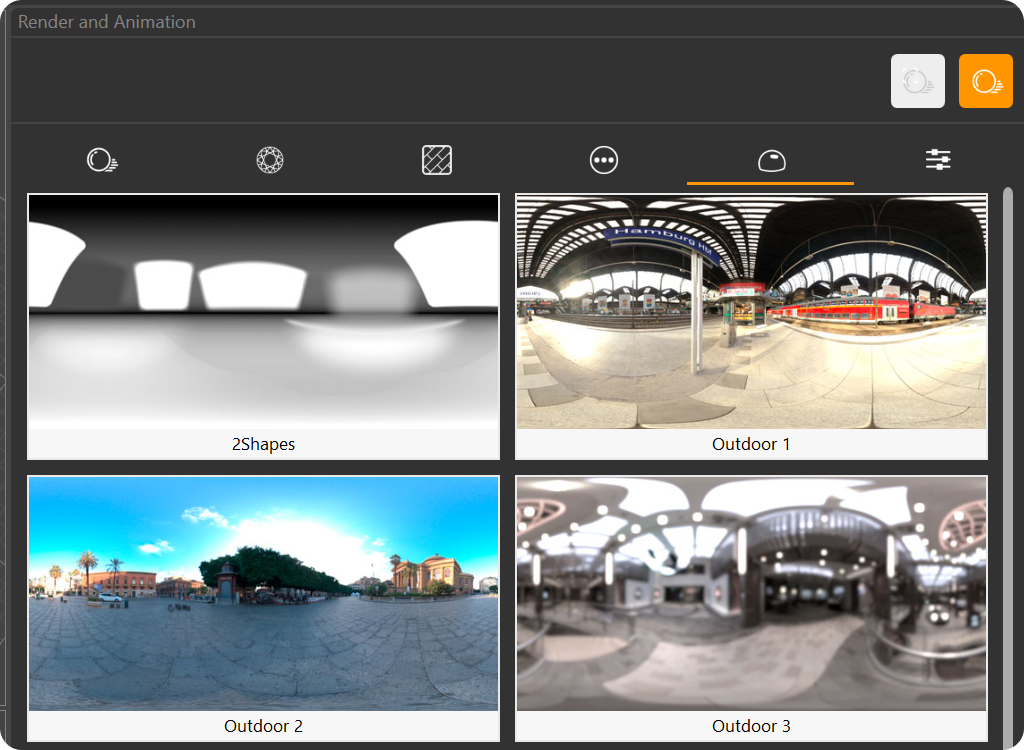Click the "2Shapes" caption label
Image resolution: width=1024 pixels, height=750 pixels.
(x=263, y=444)
